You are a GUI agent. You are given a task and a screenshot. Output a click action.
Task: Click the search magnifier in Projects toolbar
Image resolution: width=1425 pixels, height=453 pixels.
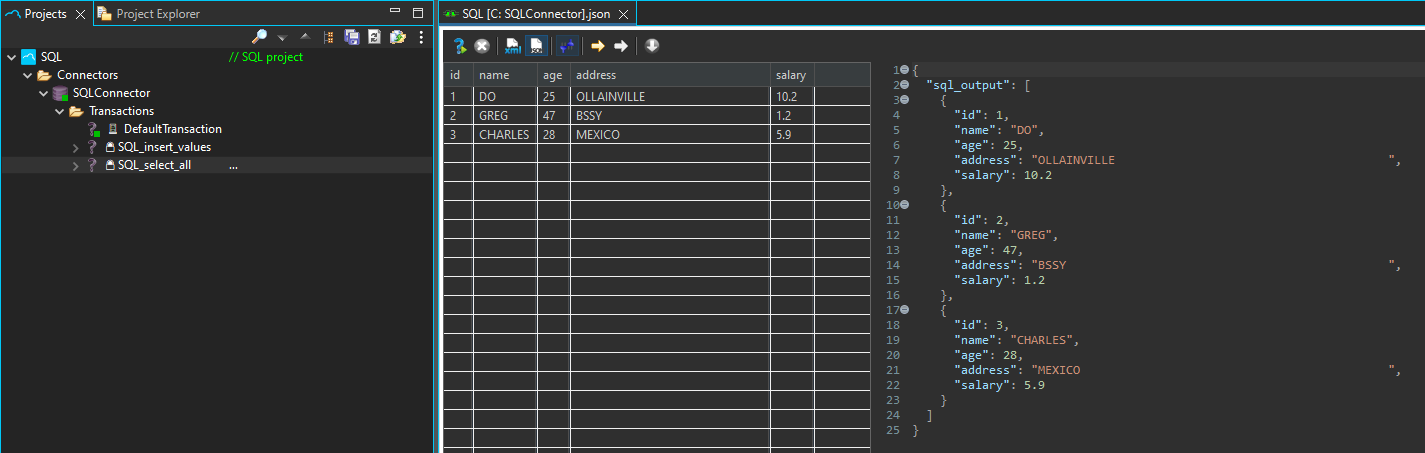point(260,37)
